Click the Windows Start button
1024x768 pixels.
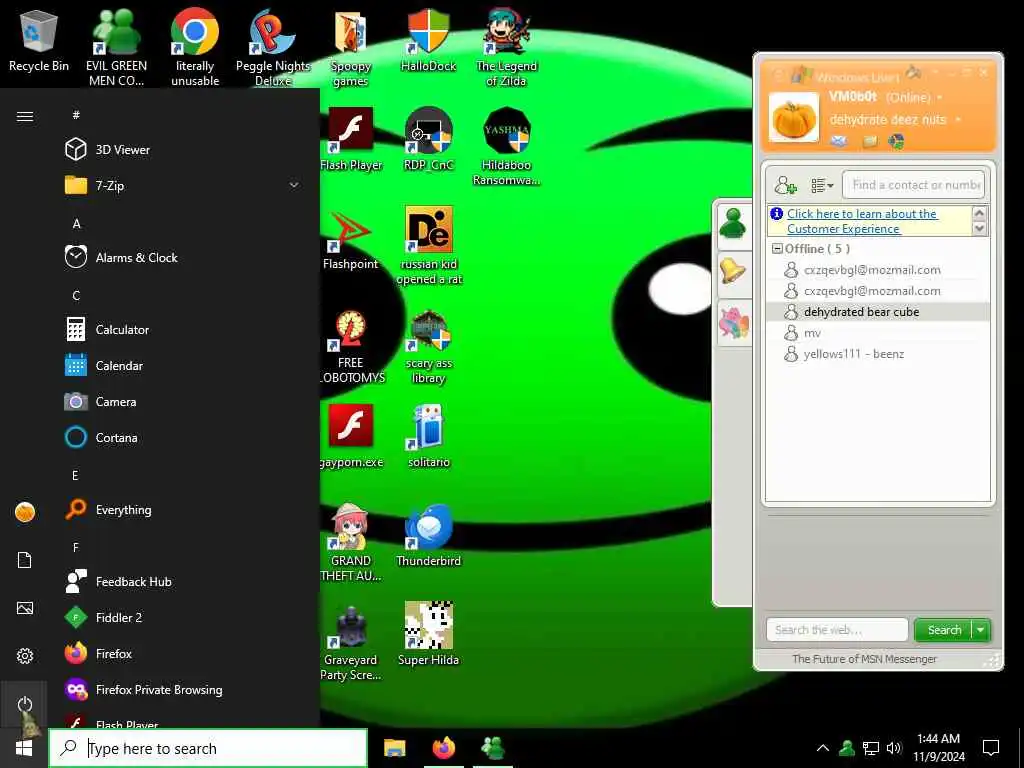24,748
